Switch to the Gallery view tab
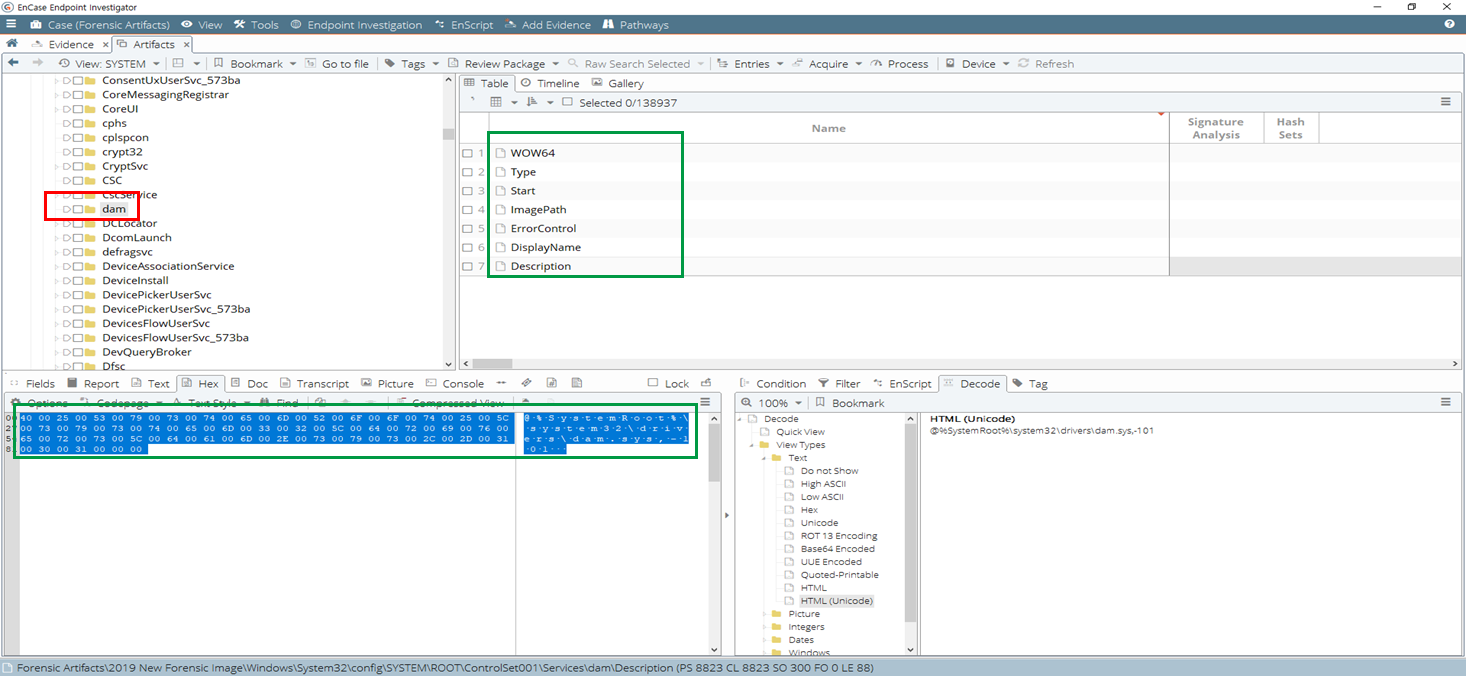This screenshot has height=676, width=1466. click(617, 83)
